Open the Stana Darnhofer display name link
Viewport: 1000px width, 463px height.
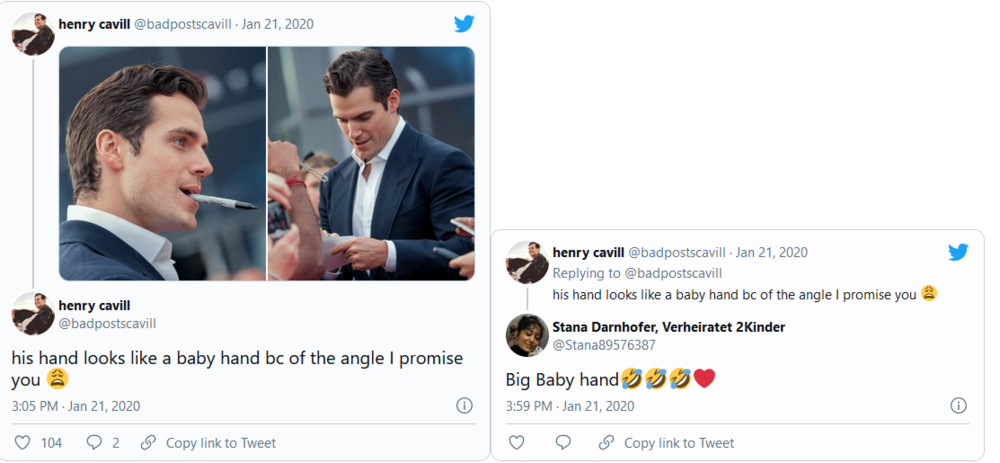click(668, 327)
